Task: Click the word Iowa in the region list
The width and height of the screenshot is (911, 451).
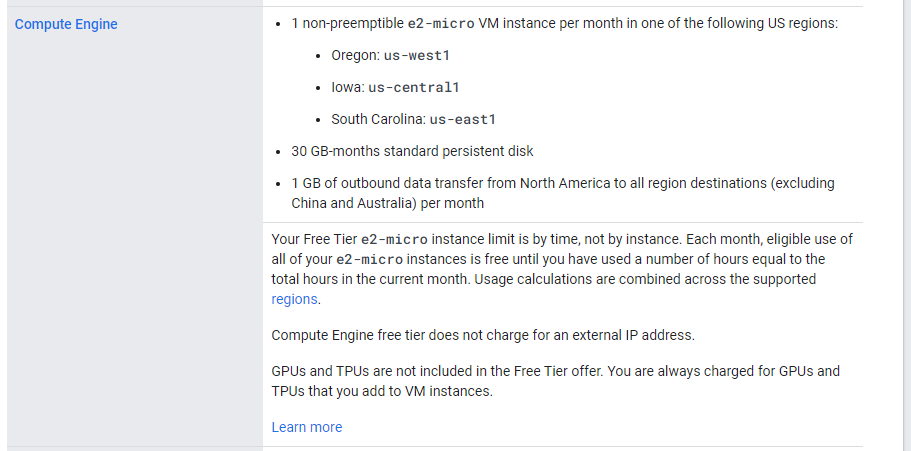Action: (347, 88)
